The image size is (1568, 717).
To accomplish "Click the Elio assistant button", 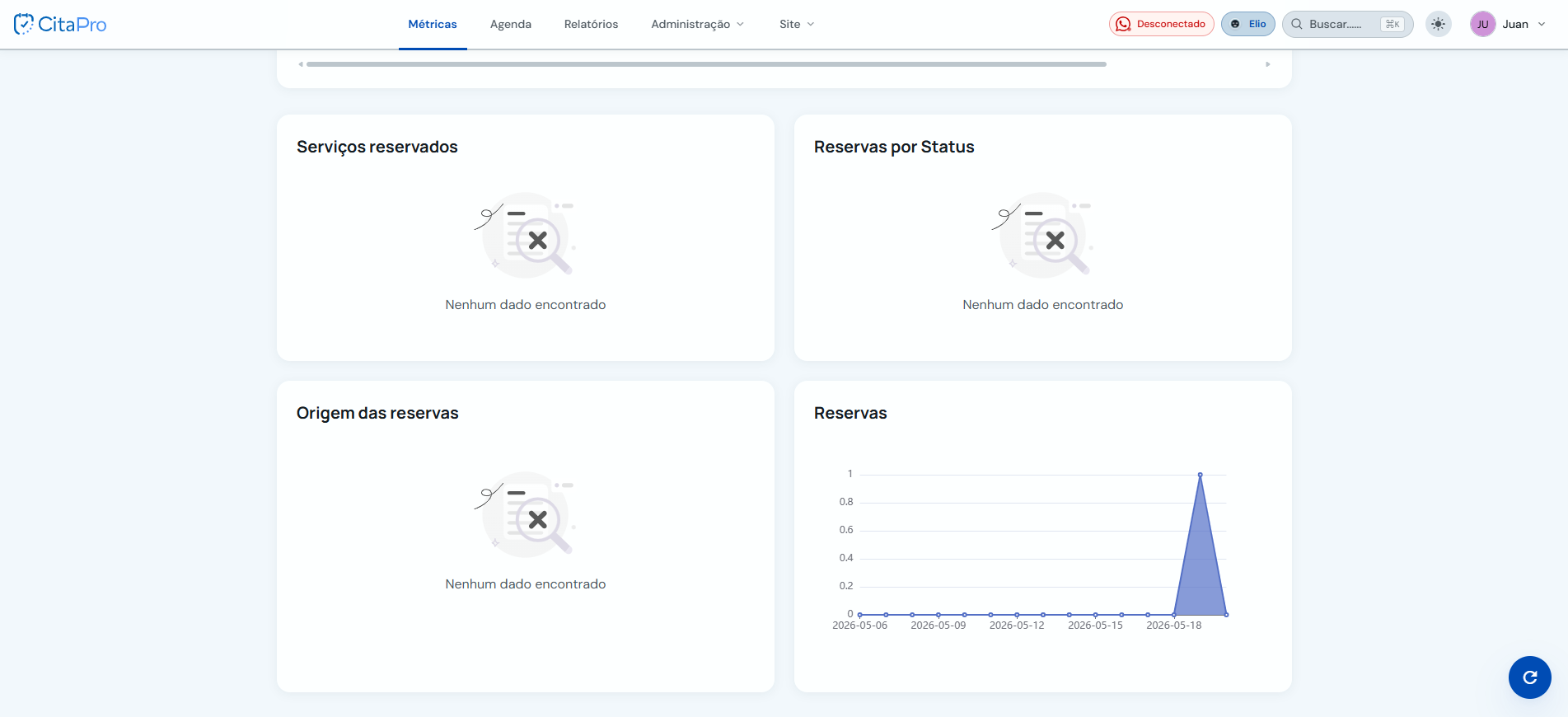I will (1247, 24).
